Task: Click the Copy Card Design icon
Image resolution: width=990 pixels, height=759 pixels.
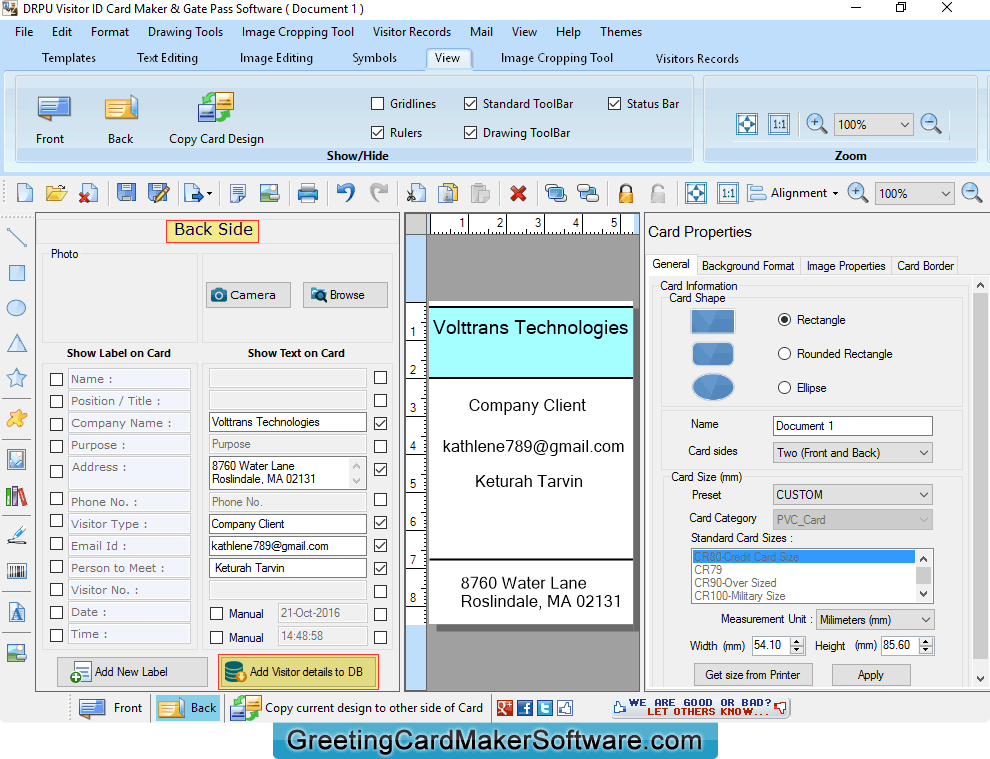Action: pos(216,107)
